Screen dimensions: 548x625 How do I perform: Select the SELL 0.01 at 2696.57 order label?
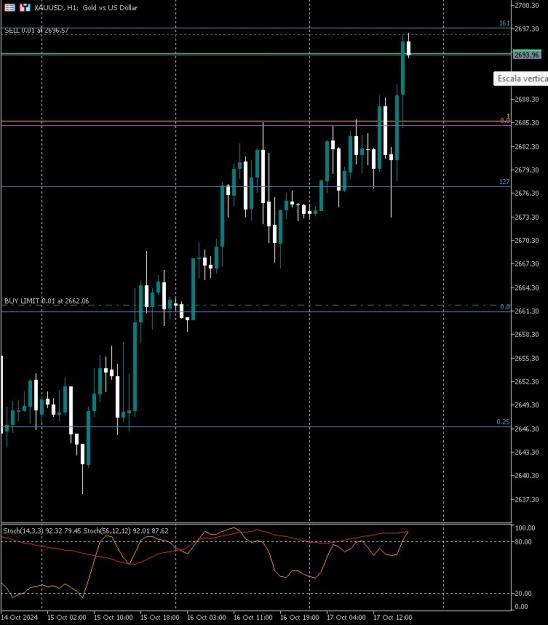pos(36,31)
